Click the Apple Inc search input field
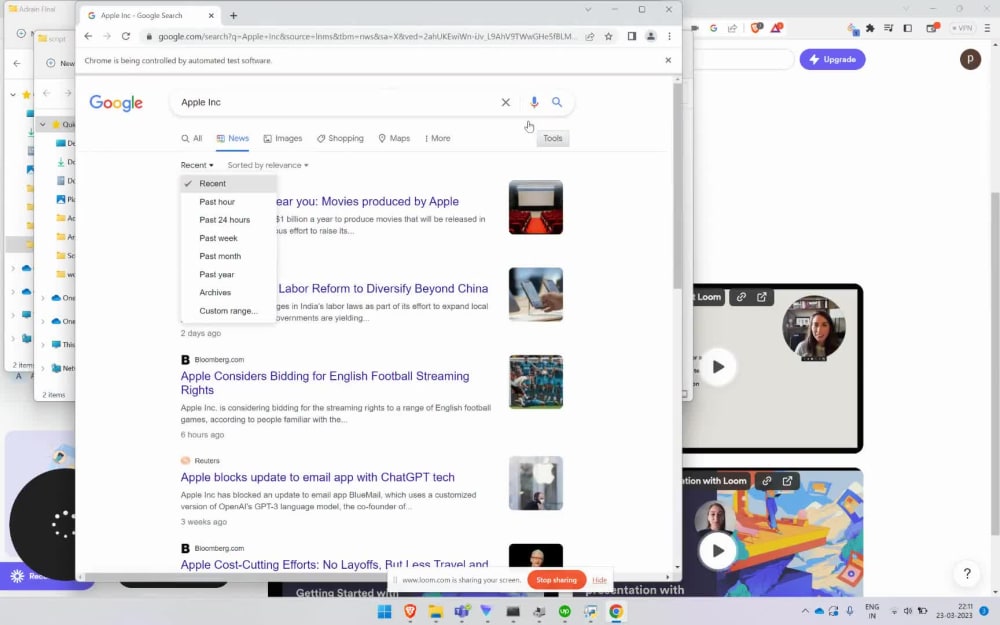 pos(338,102)
